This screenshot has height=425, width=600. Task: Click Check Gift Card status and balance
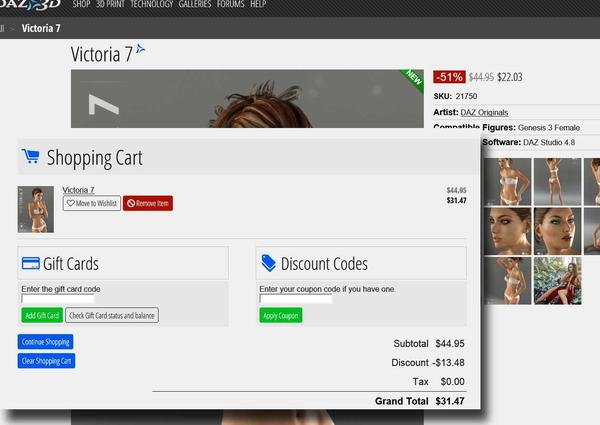tap(112, 315)
